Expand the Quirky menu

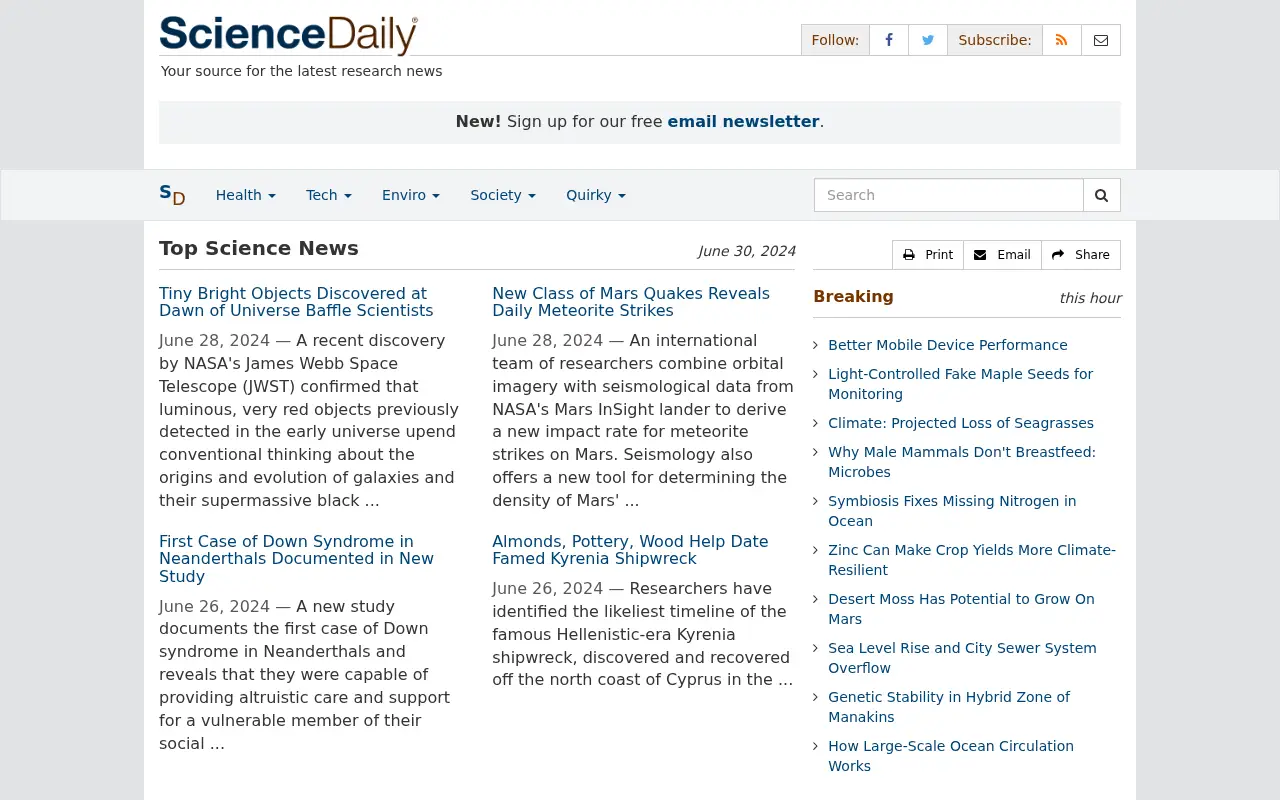pyautogui.click(x=596, y=195)
